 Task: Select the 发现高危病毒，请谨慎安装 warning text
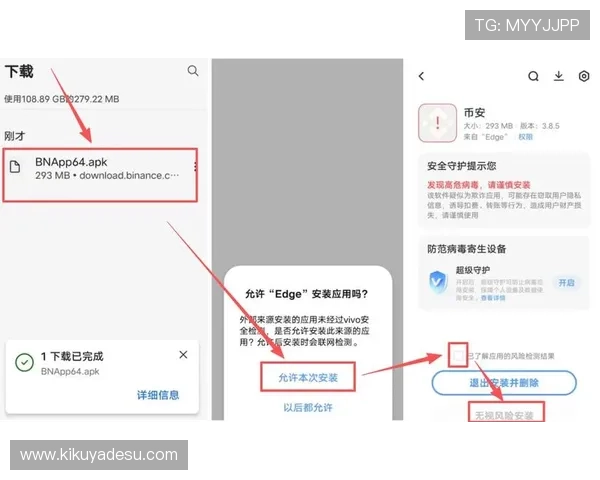tap(479, 185)
